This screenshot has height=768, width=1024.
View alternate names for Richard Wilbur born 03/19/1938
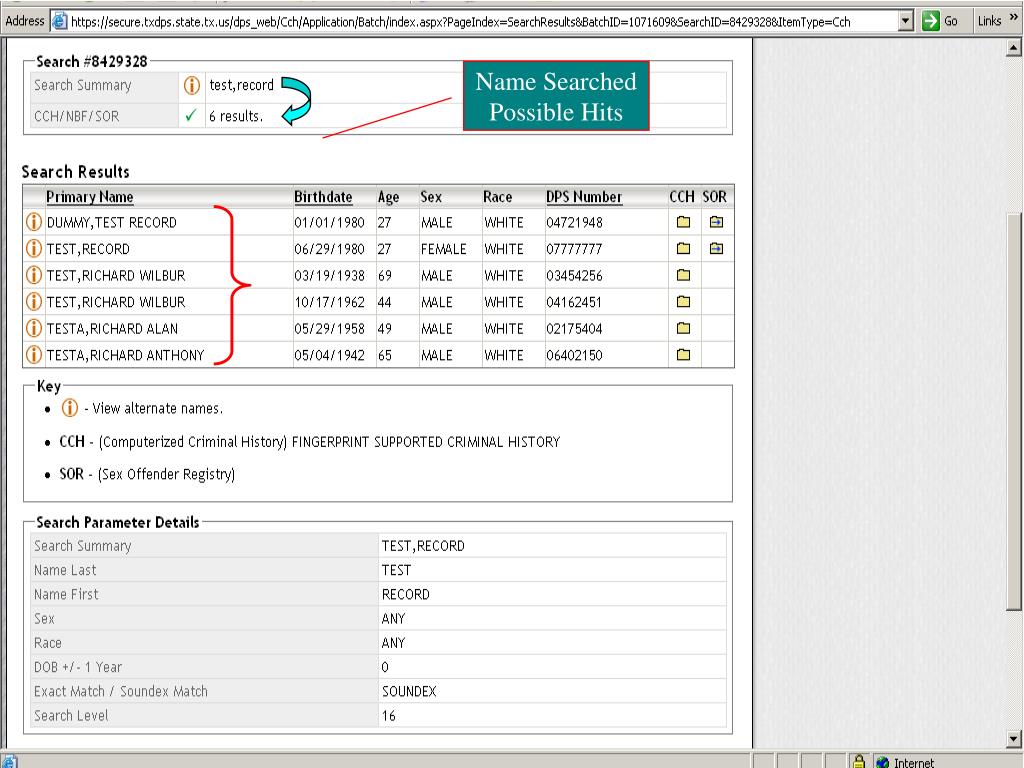pyautogui.click(x=33, y=276)
